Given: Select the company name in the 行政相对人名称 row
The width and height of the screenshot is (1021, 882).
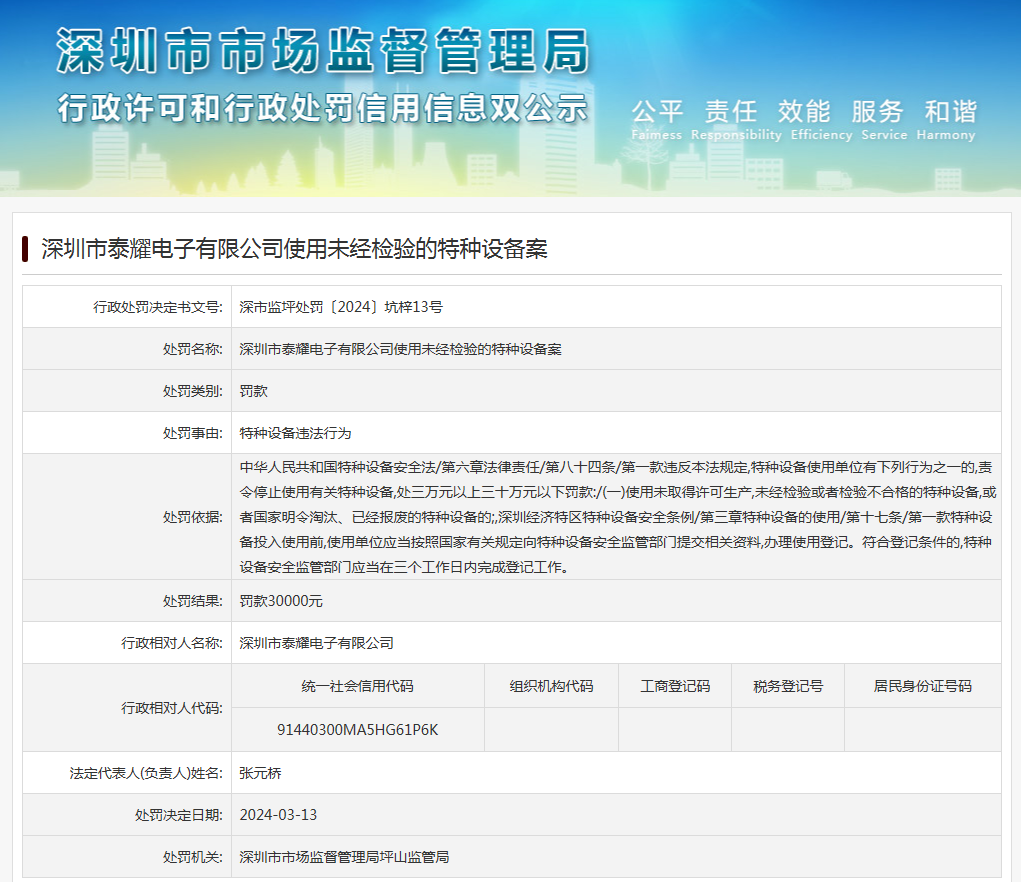Looking at the screenshot, I should click(316, 643).
